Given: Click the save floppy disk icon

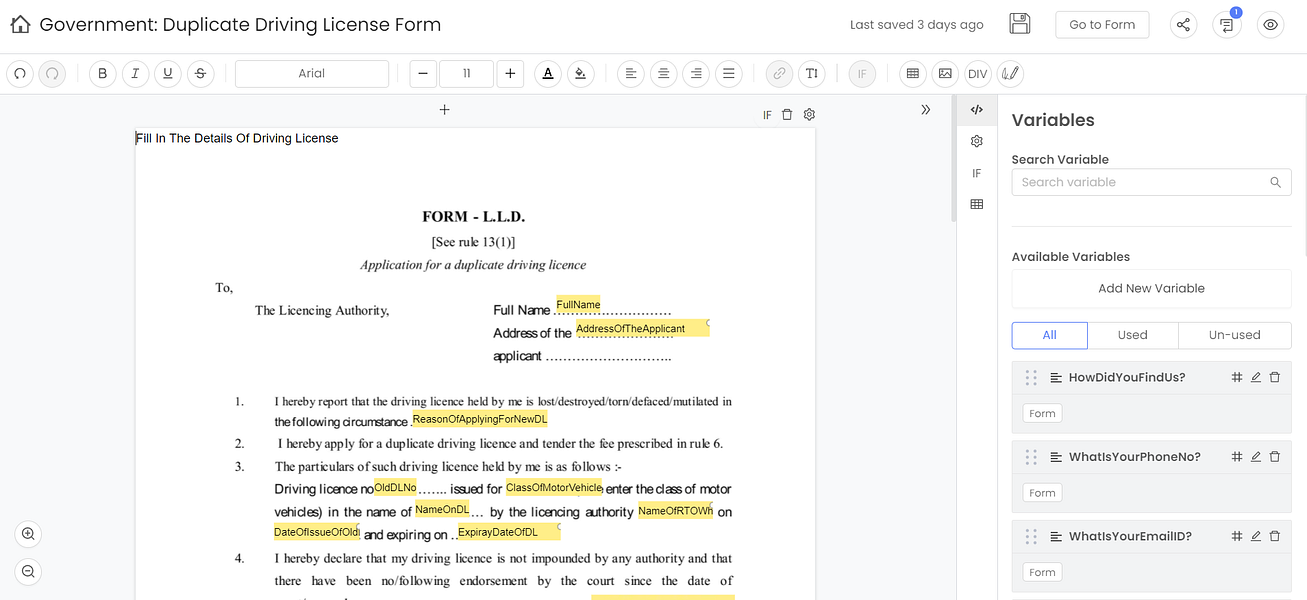Looking at the screenshot, I should [1019, 24].
